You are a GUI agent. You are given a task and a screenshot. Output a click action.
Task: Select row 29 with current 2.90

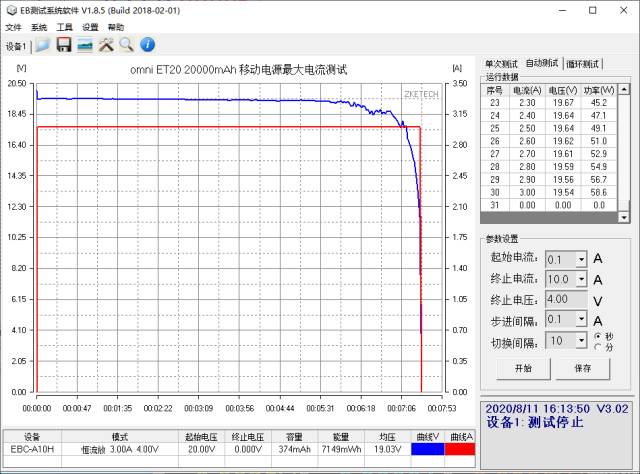549,179
